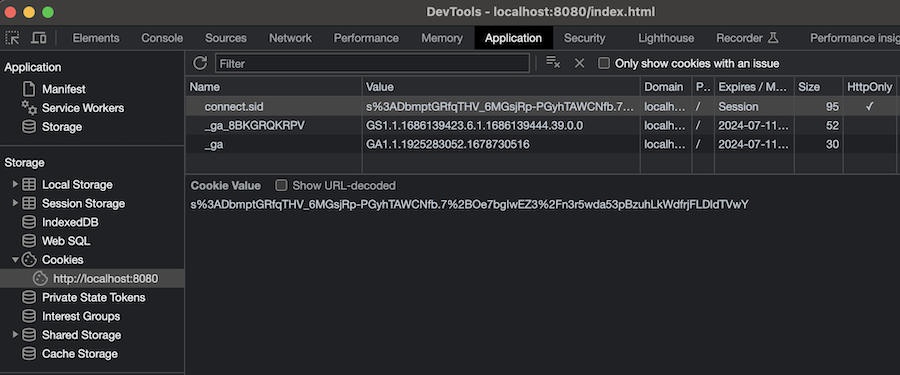The height and width of the screenshot is (375, 900).
Task: Select the Manifest item in sidebar
Action: point(64,89)
